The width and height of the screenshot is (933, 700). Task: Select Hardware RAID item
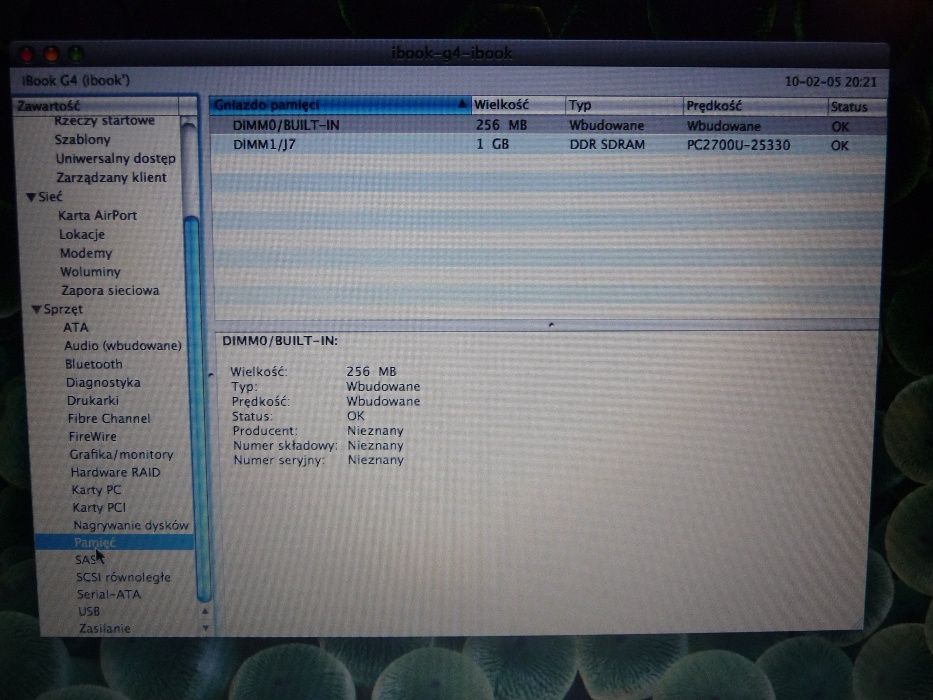point(115,473)
